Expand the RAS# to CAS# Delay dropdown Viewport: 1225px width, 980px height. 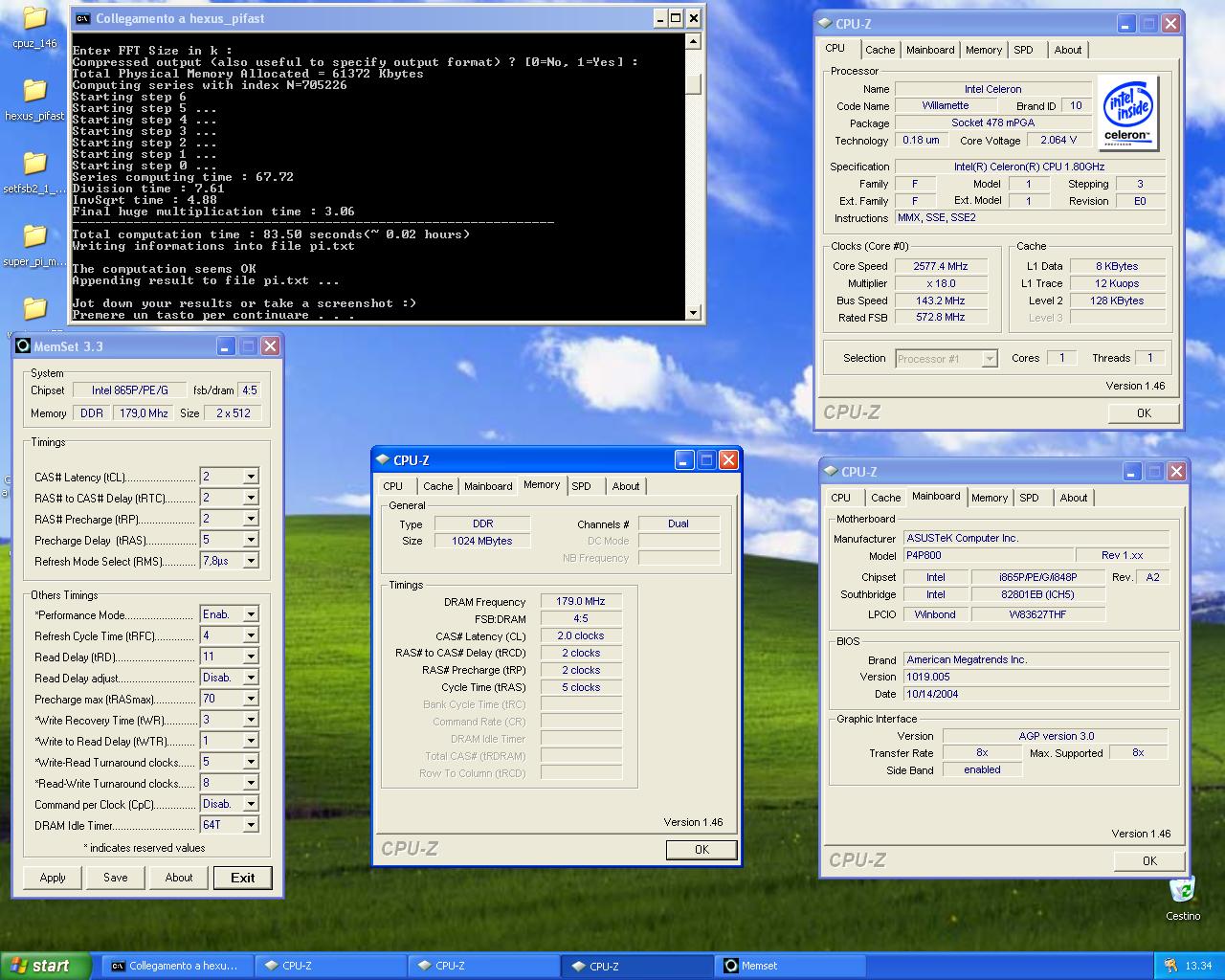(251, 498)
